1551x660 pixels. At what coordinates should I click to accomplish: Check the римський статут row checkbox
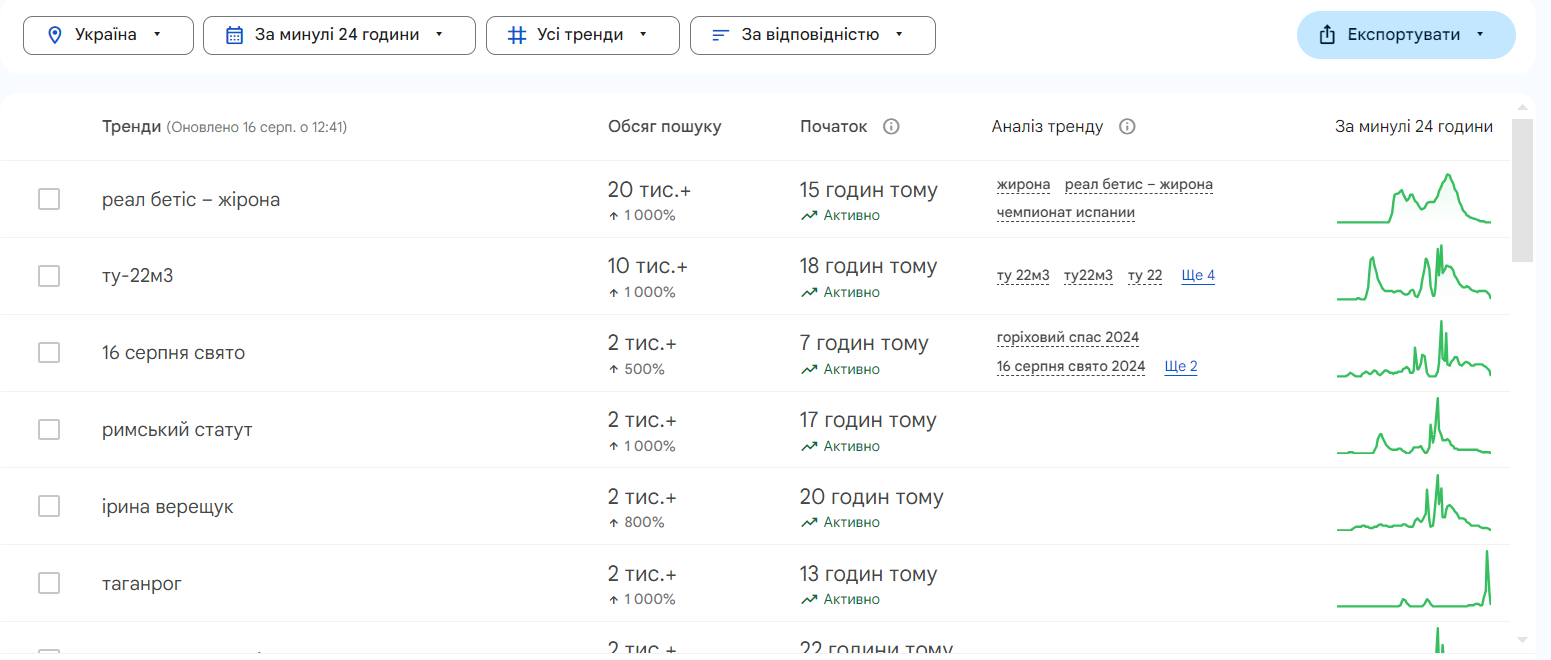[49, 430]
